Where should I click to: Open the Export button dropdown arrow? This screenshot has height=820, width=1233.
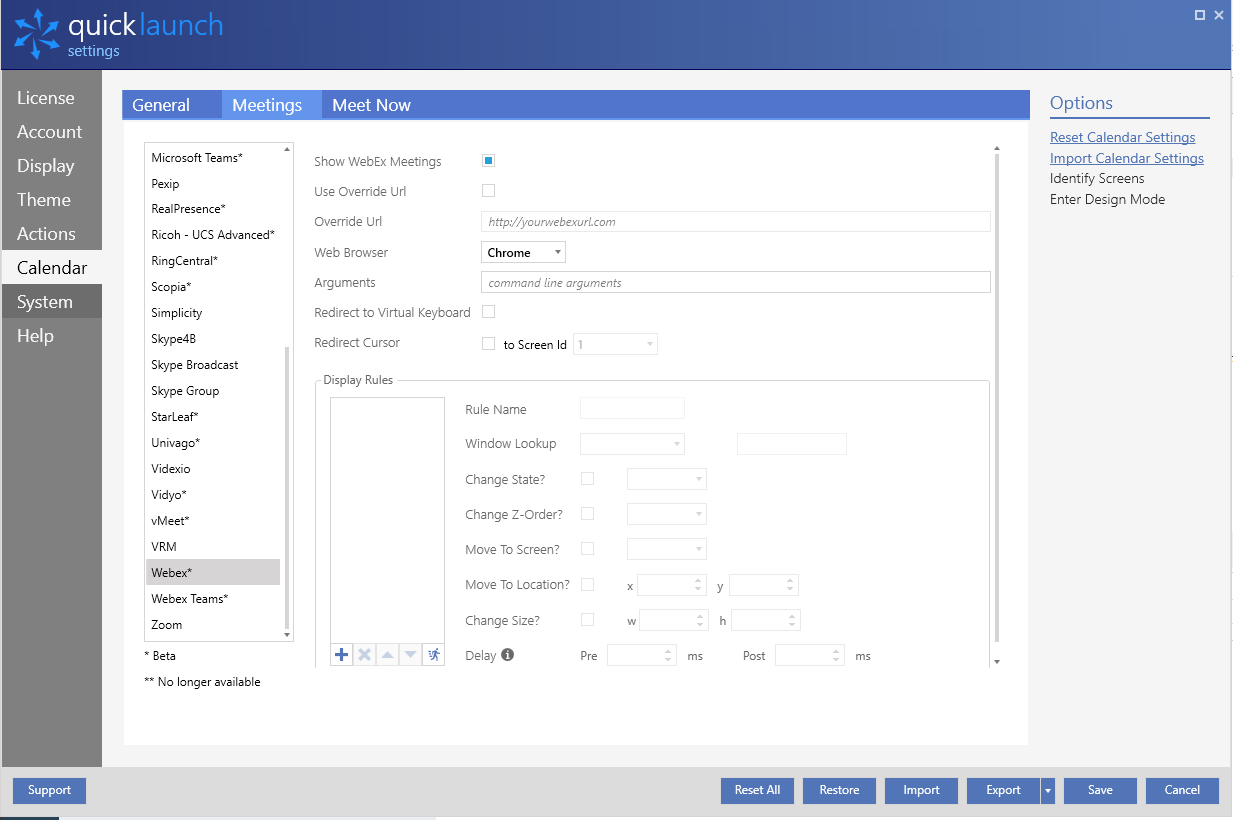click(x=1048, y=790)
